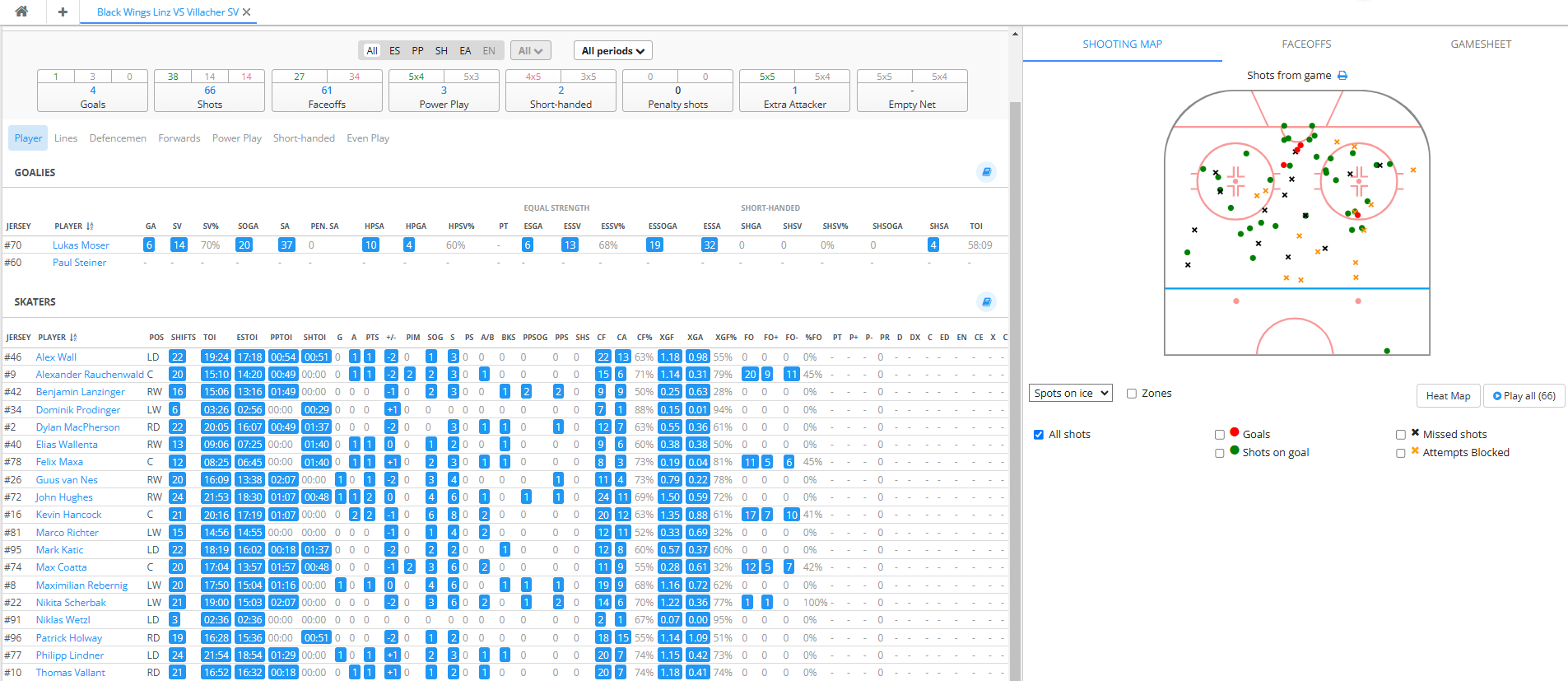
Task: Enable the Zones checkbox
Action: [x=1132, y=394]
